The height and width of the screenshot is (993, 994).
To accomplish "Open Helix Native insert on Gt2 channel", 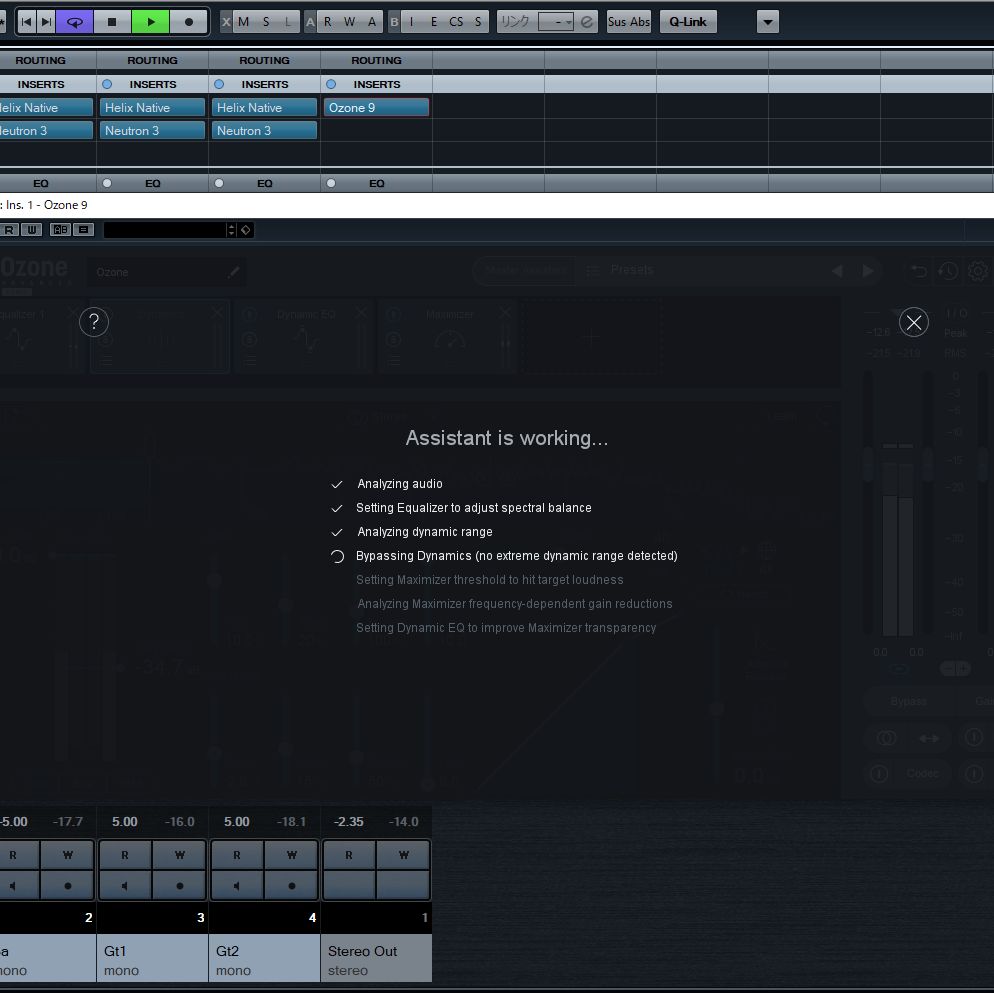I will (x=264, y=108).
